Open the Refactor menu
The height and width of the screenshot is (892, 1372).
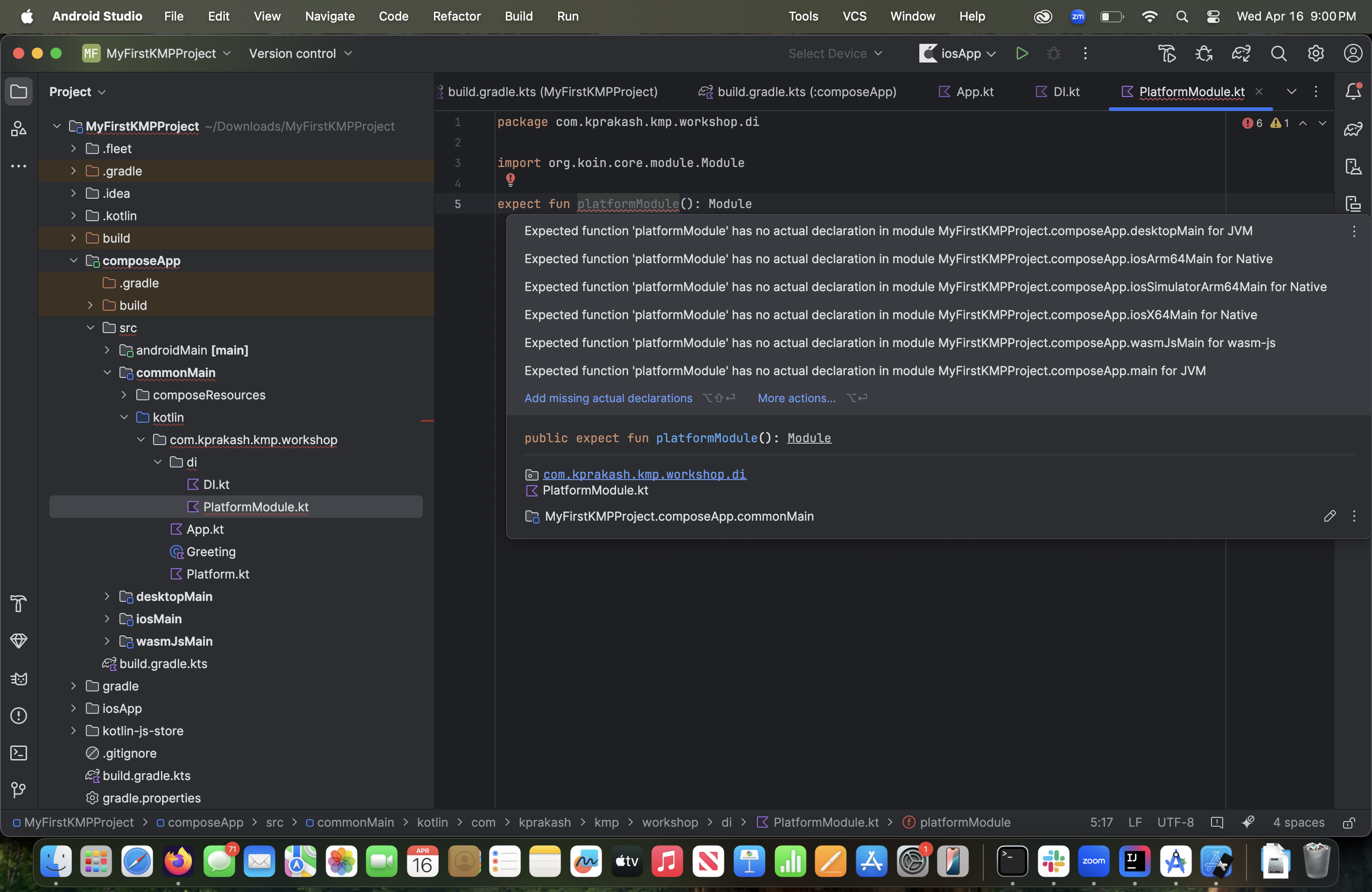(x=456, y=16)
